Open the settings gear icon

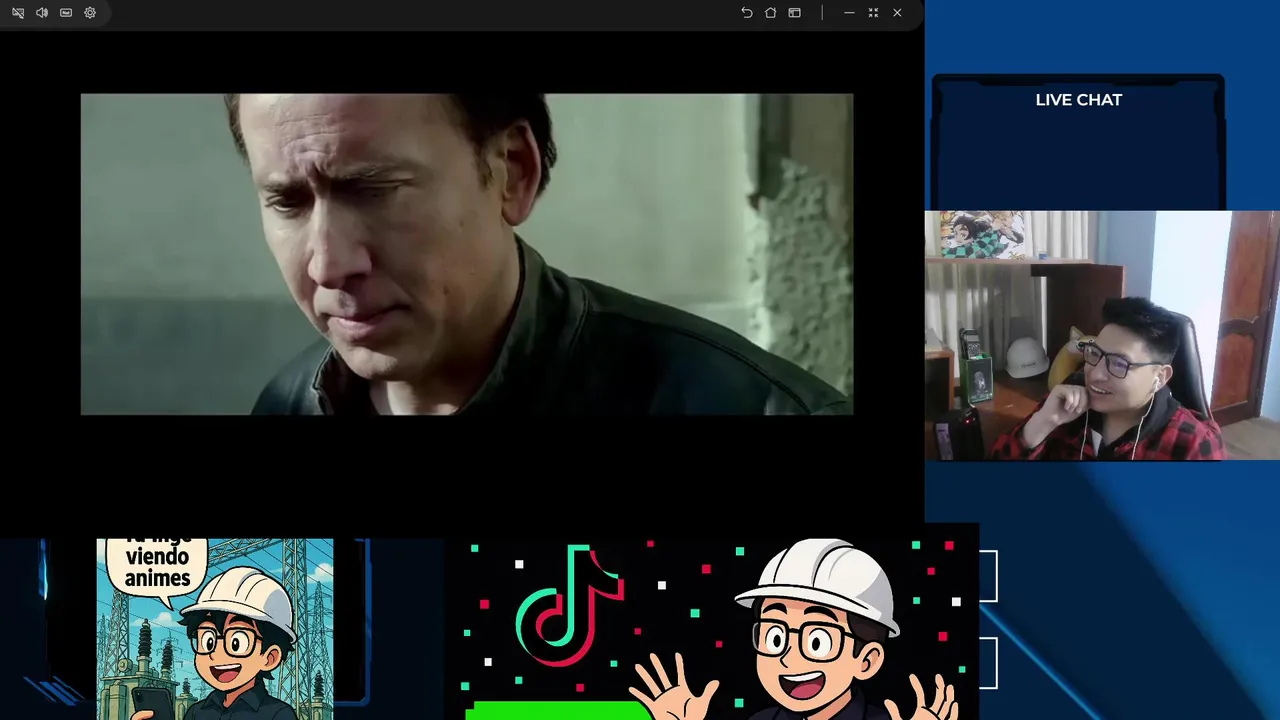click(90, 13)
